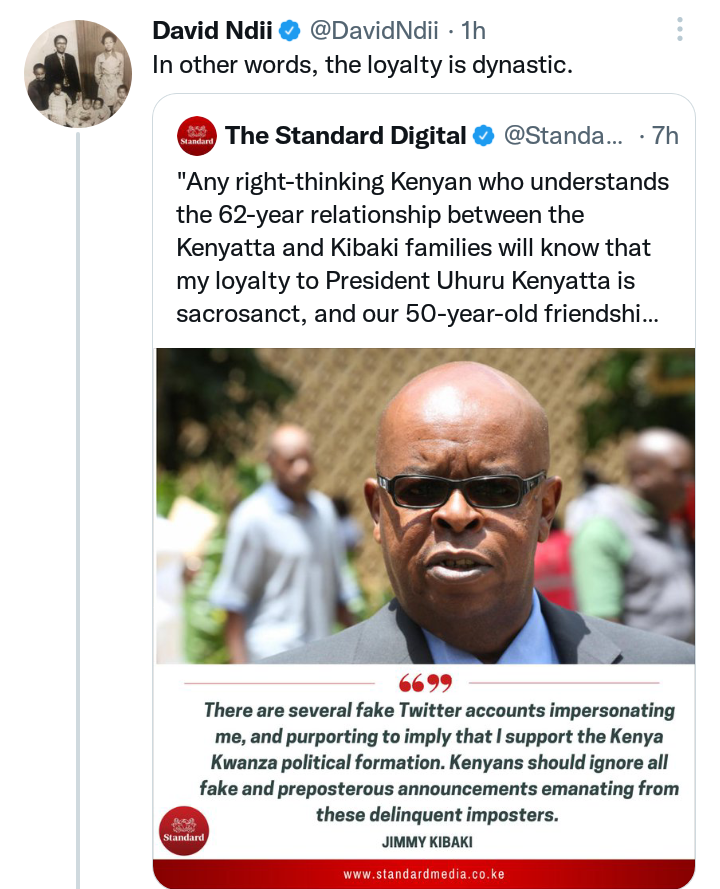Click the Standard logo on the quote card
This screenshot has height=889, width=720.
point(184,831)
